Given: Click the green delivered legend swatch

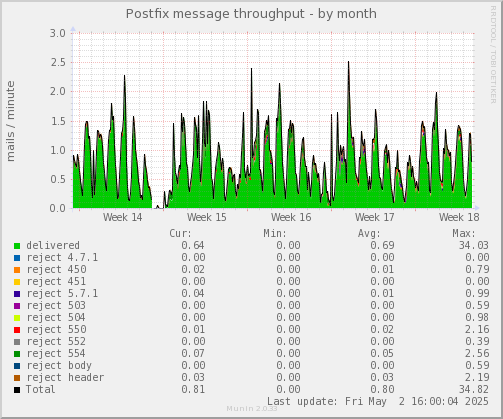Looking at the screenshot, I should point(17,246).
